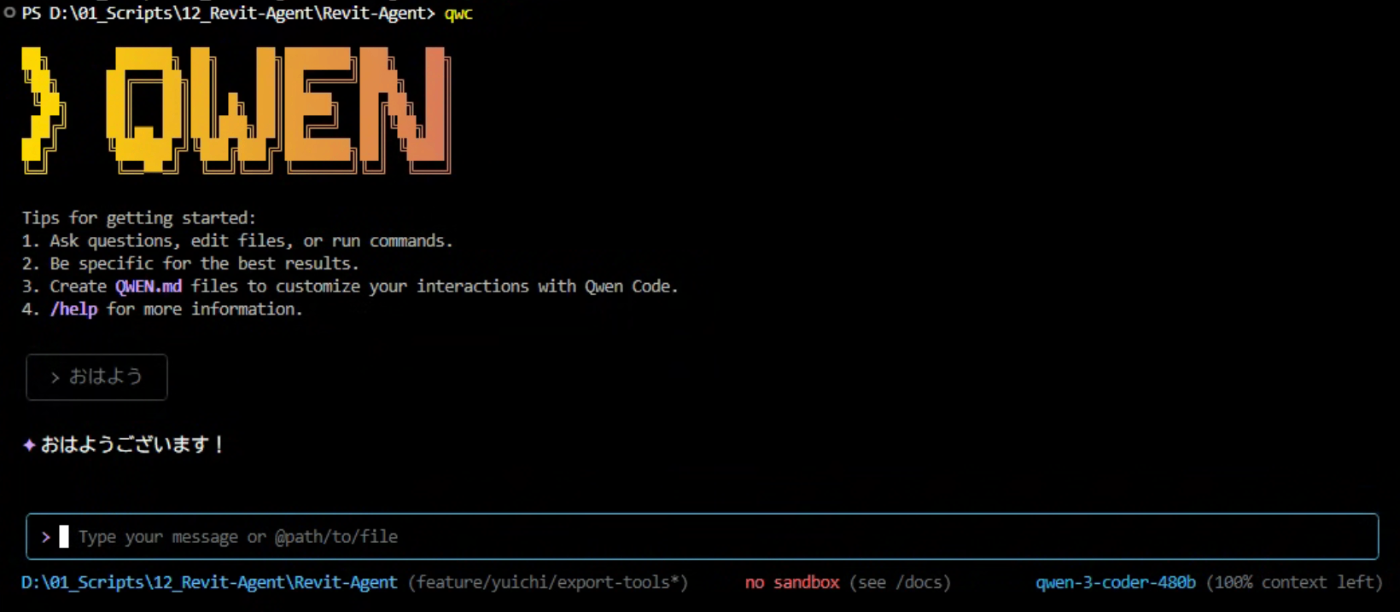Click 'Be specific for the best results' line
This screenshot has height=612, width=1400.
tap(190, 264)
